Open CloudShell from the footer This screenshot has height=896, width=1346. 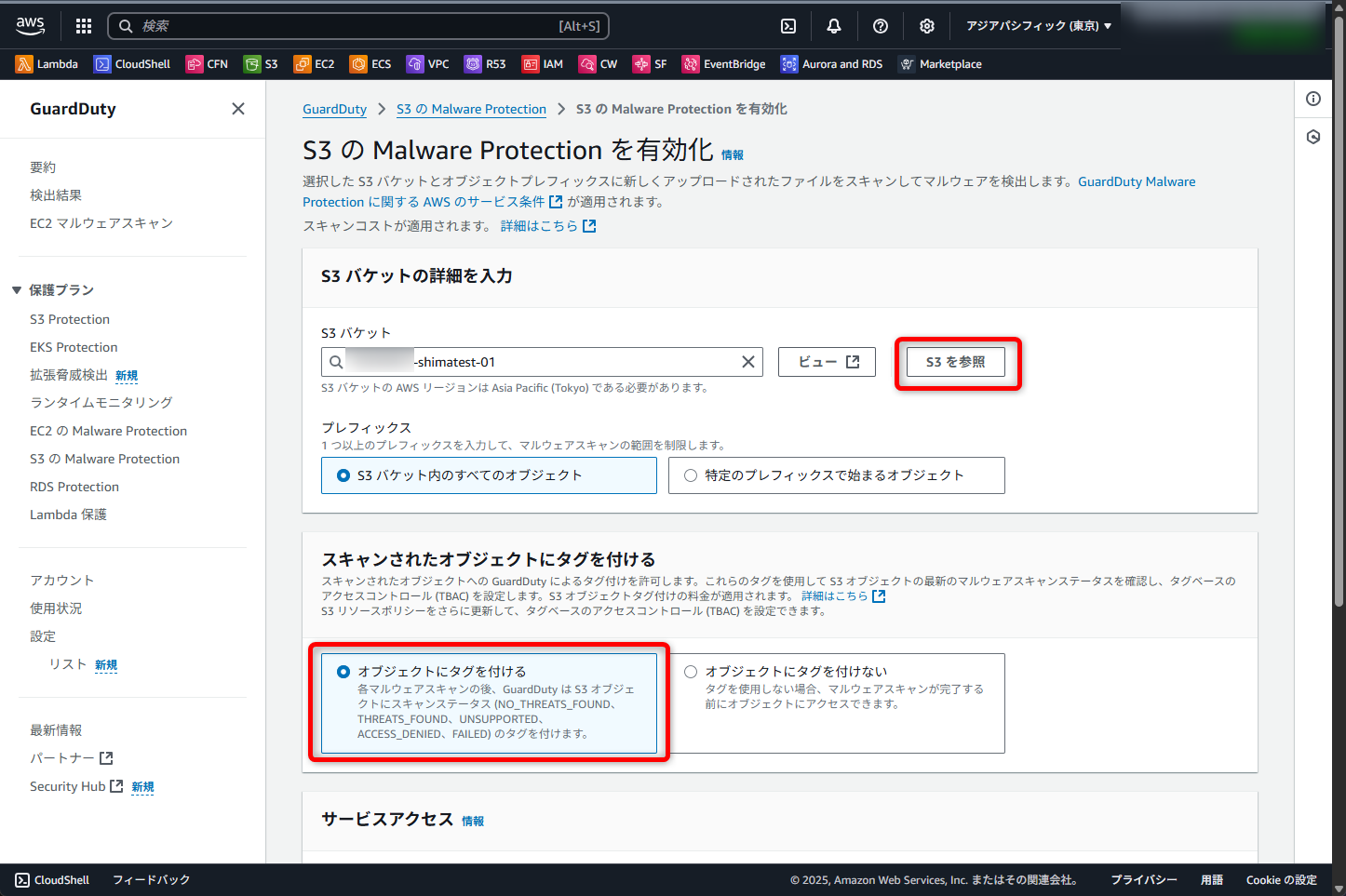click(52, 880)
